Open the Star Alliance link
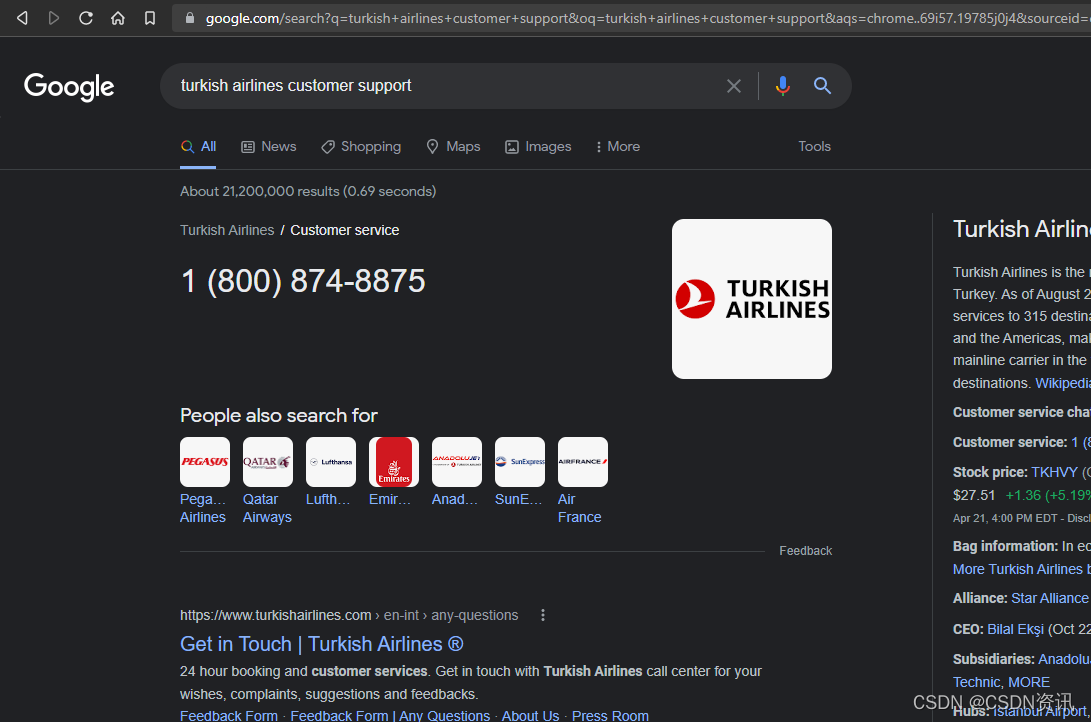The width and height of the screenshot is (1091, 722). click(1049, 598)
